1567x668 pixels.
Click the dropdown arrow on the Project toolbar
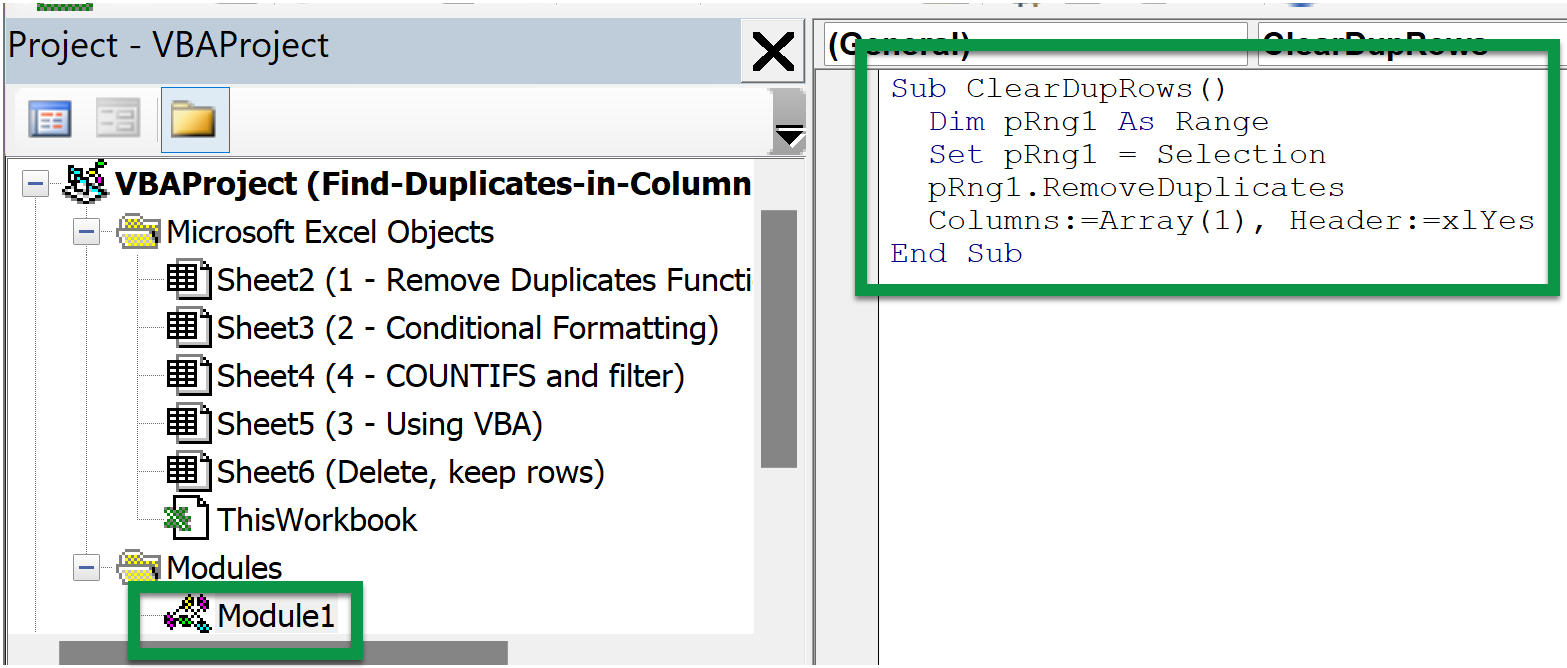coord(789,131)
